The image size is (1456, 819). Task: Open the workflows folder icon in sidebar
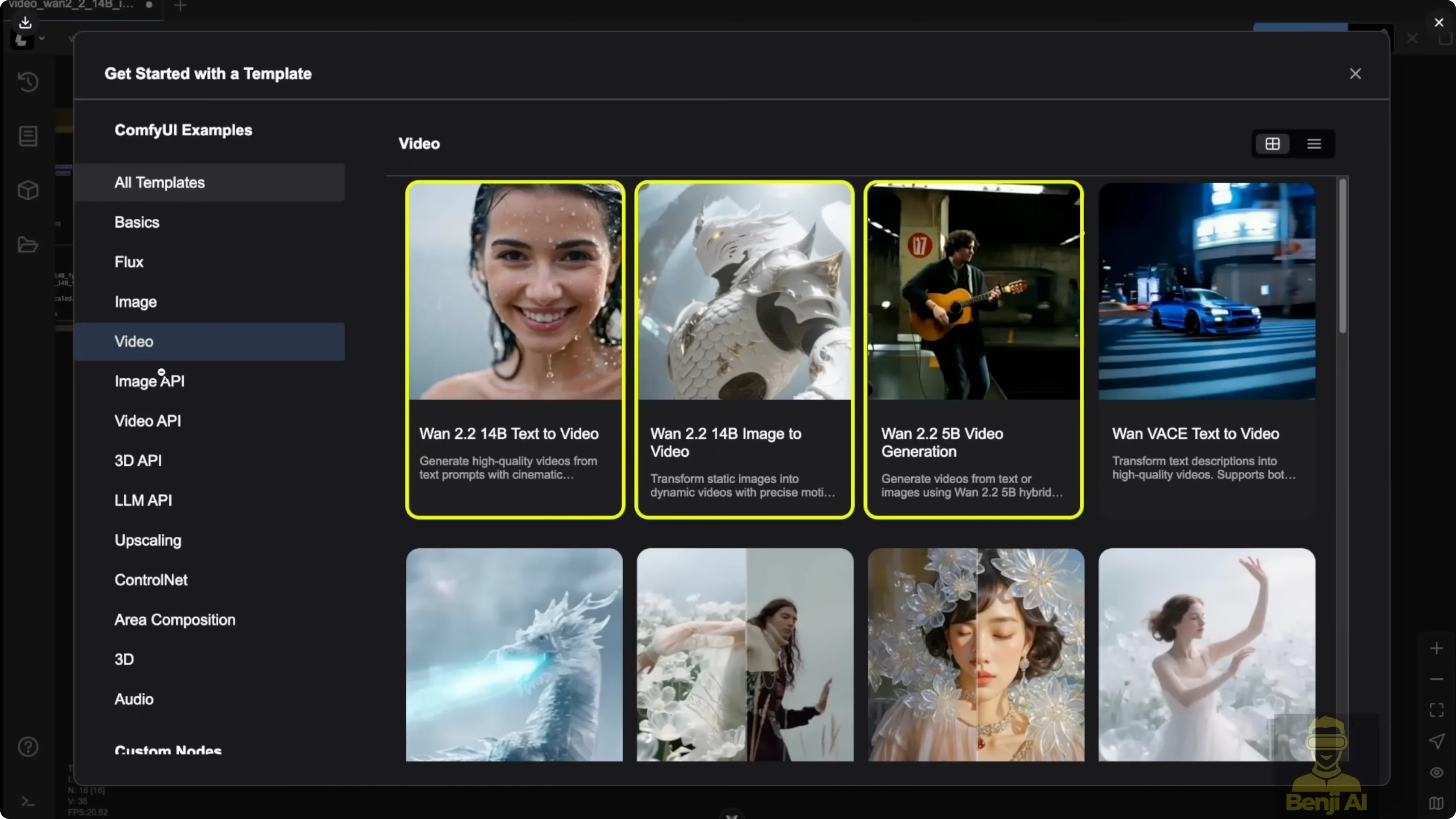28,245
